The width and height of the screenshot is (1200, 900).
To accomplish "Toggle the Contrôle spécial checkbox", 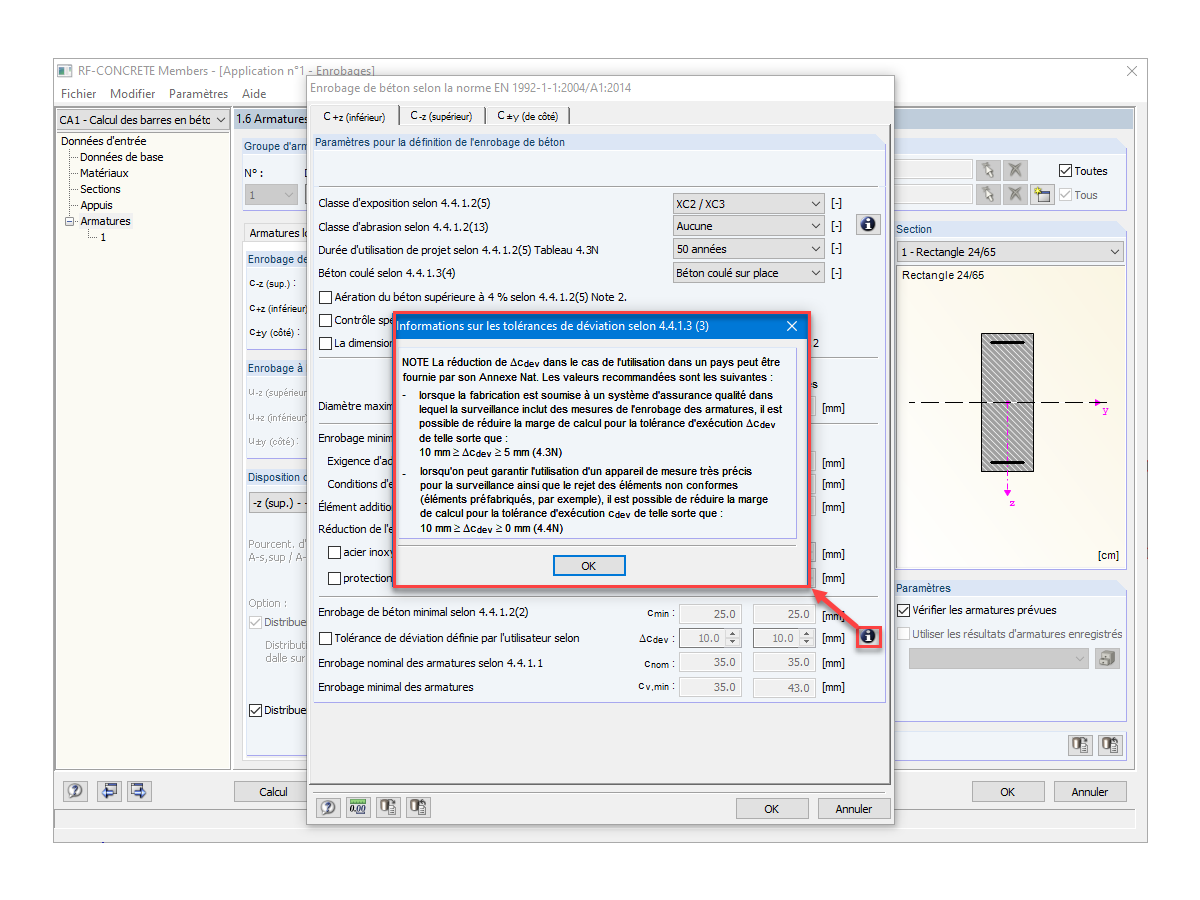I will pos(325,320).
